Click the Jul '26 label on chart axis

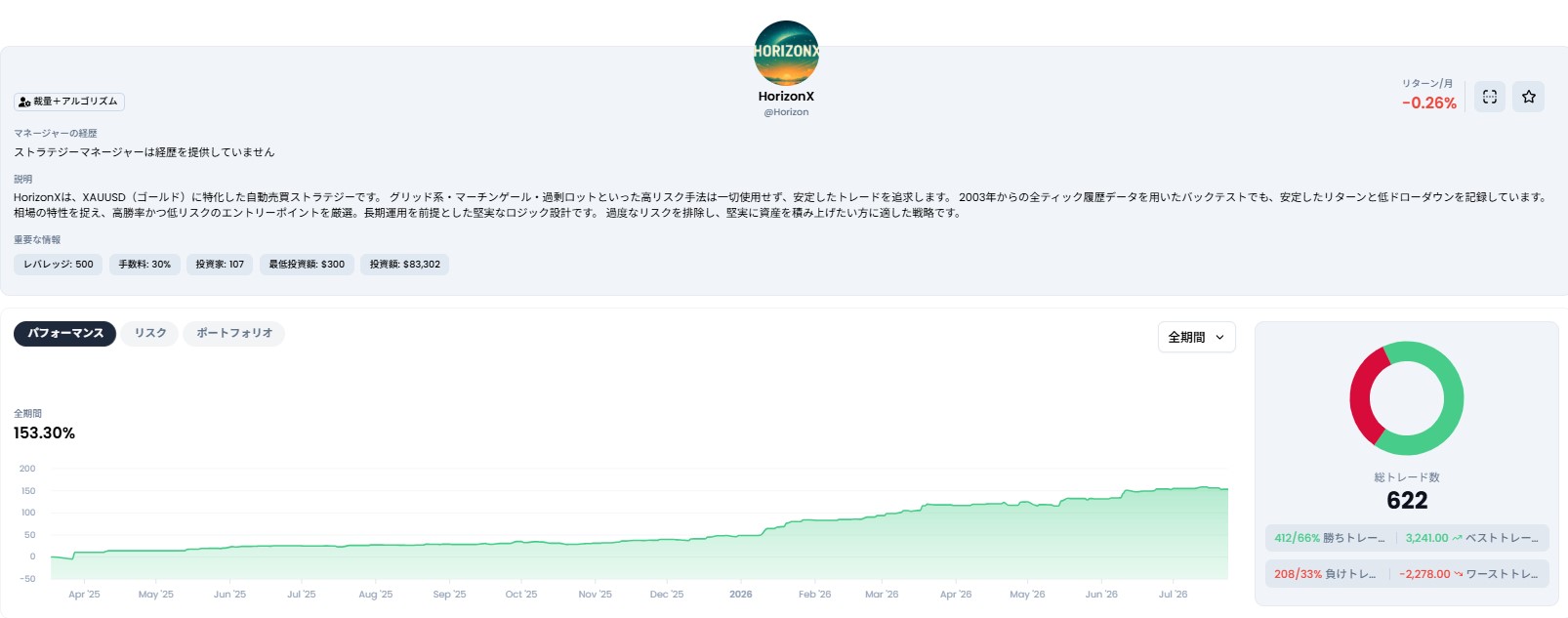[1173, 595]
